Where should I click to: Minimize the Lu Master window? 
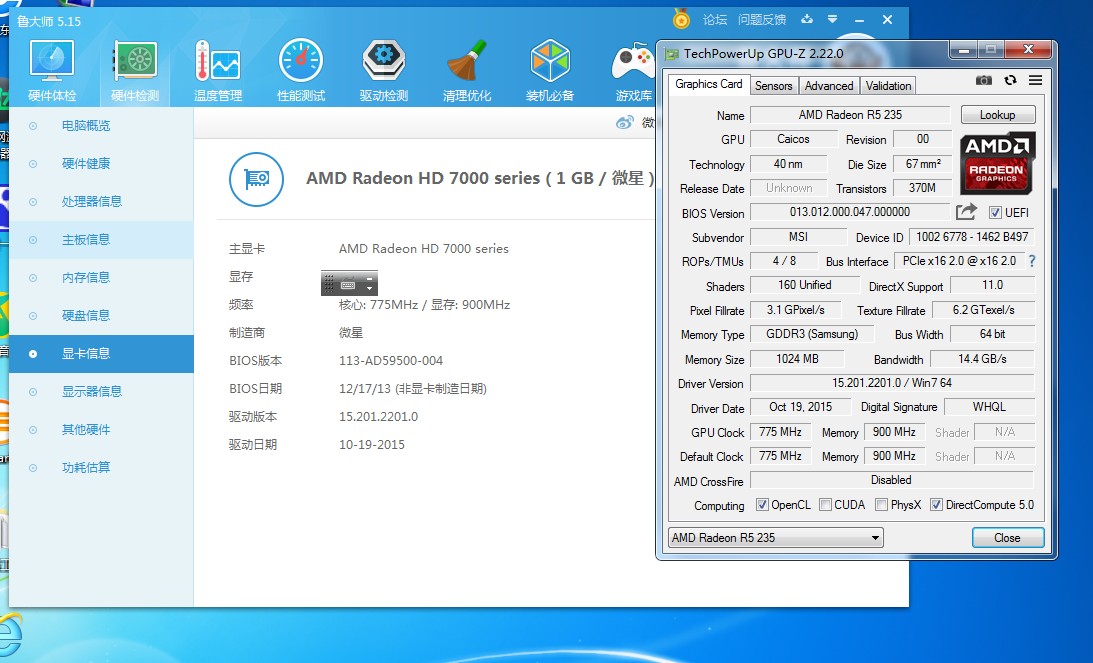point(859,20)
